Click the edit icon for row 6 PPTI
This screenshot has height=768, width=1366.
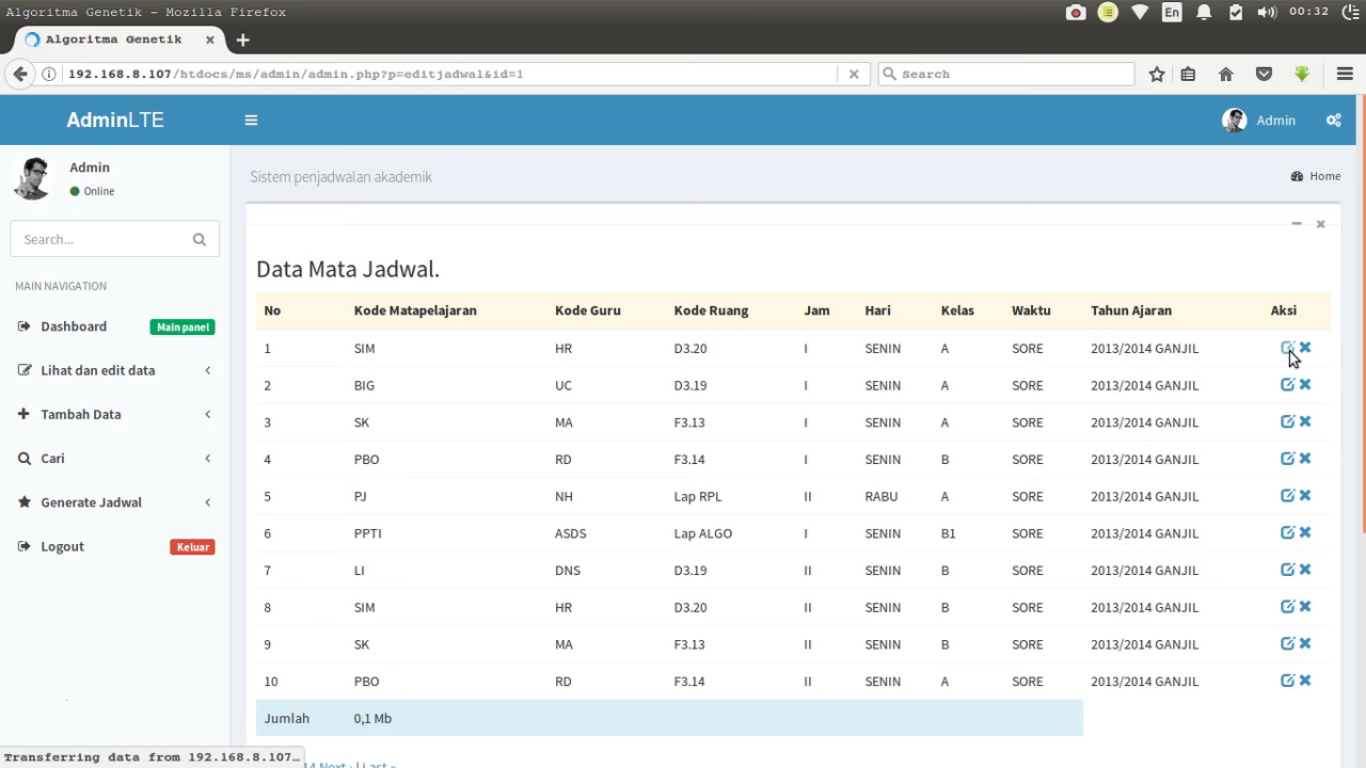click(x=1287, y=533)
